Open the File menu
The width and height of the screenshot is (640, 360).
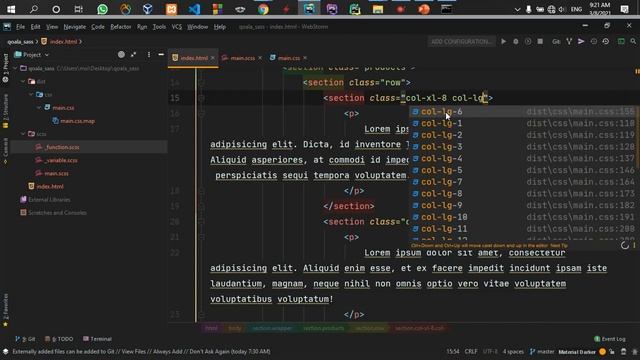tap(20, 27)
